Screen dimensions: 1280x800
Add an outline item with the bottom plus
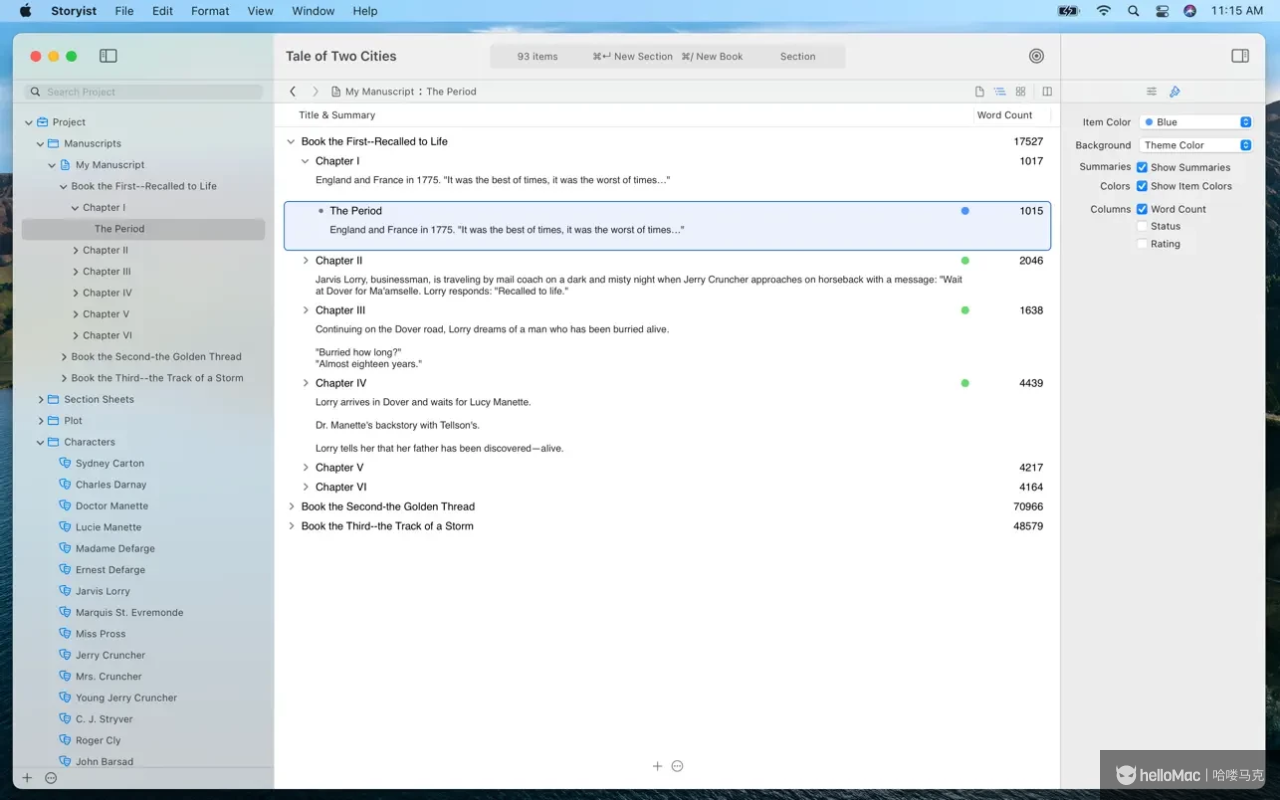pos(657,766)
